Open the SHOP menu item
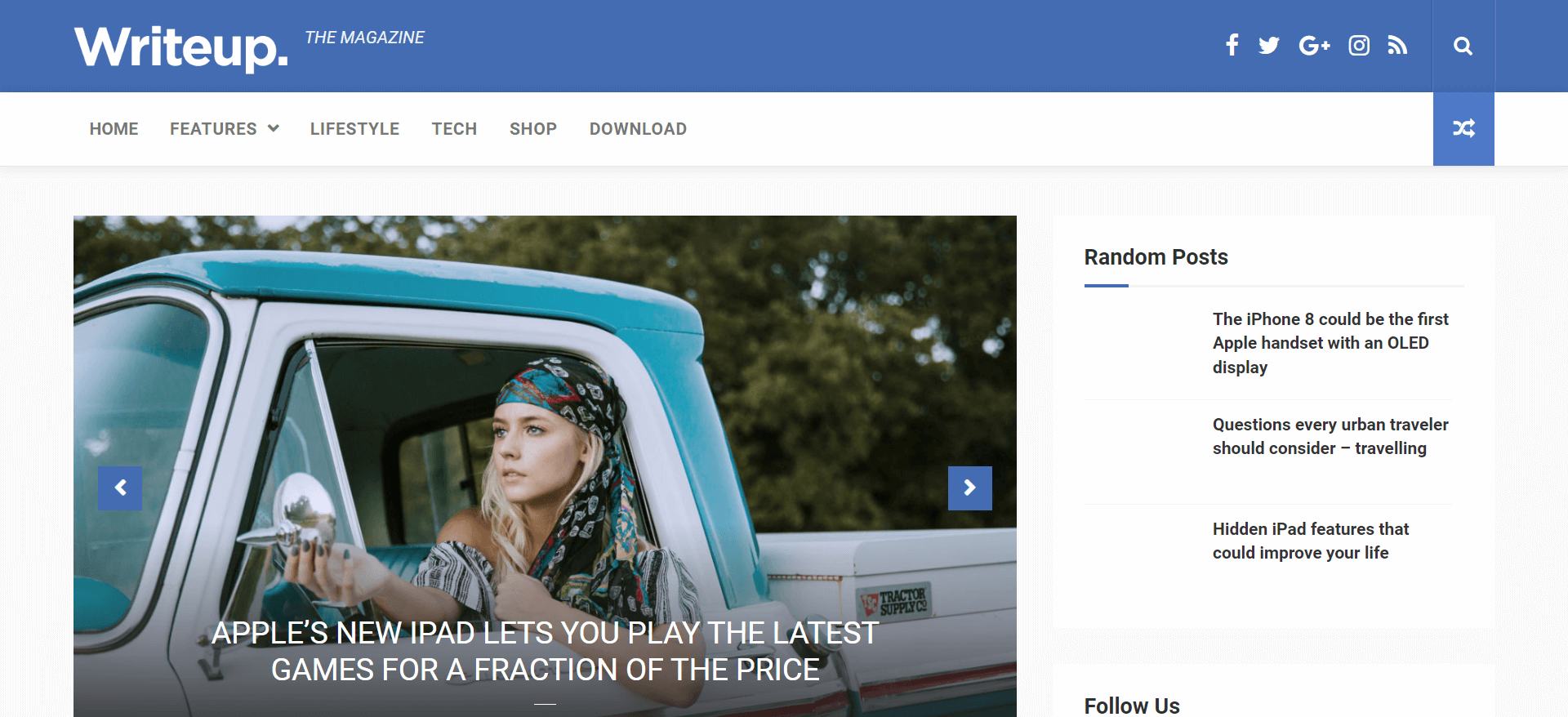This screenshot has width=1568, height=717. tap(533, 129)
